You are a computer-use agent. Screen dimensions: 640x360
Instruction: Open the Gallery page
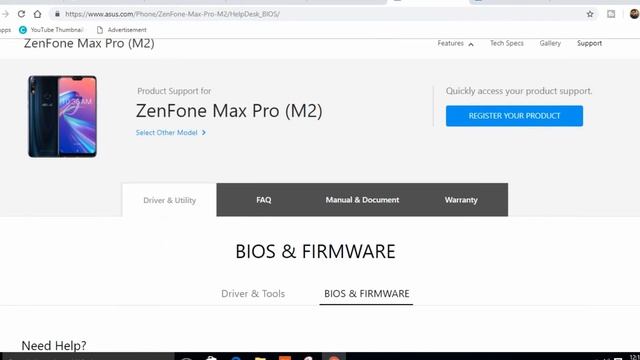tap(550, 43)
